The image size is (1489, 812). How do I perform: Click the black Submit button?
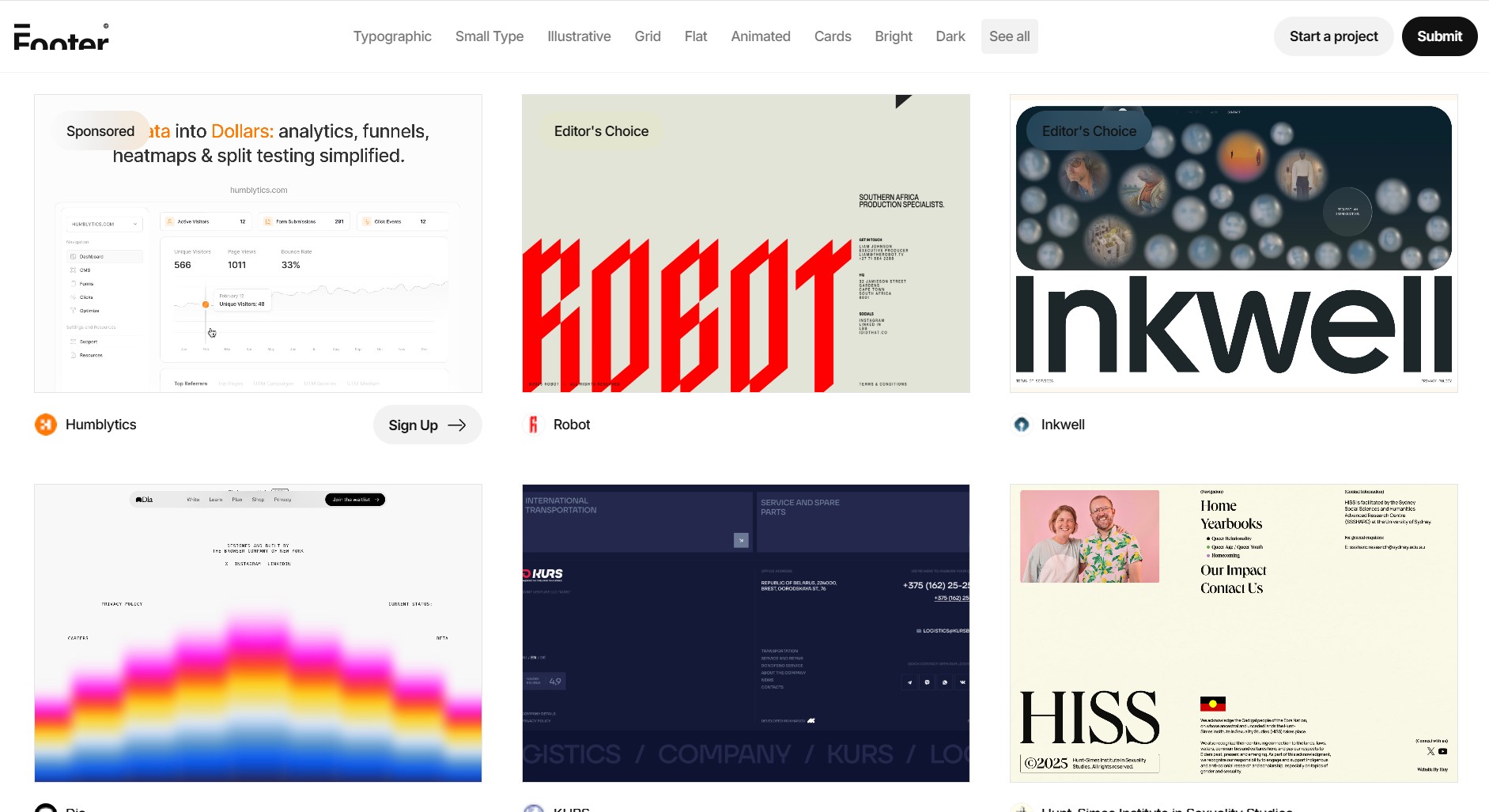point(1439,36)
